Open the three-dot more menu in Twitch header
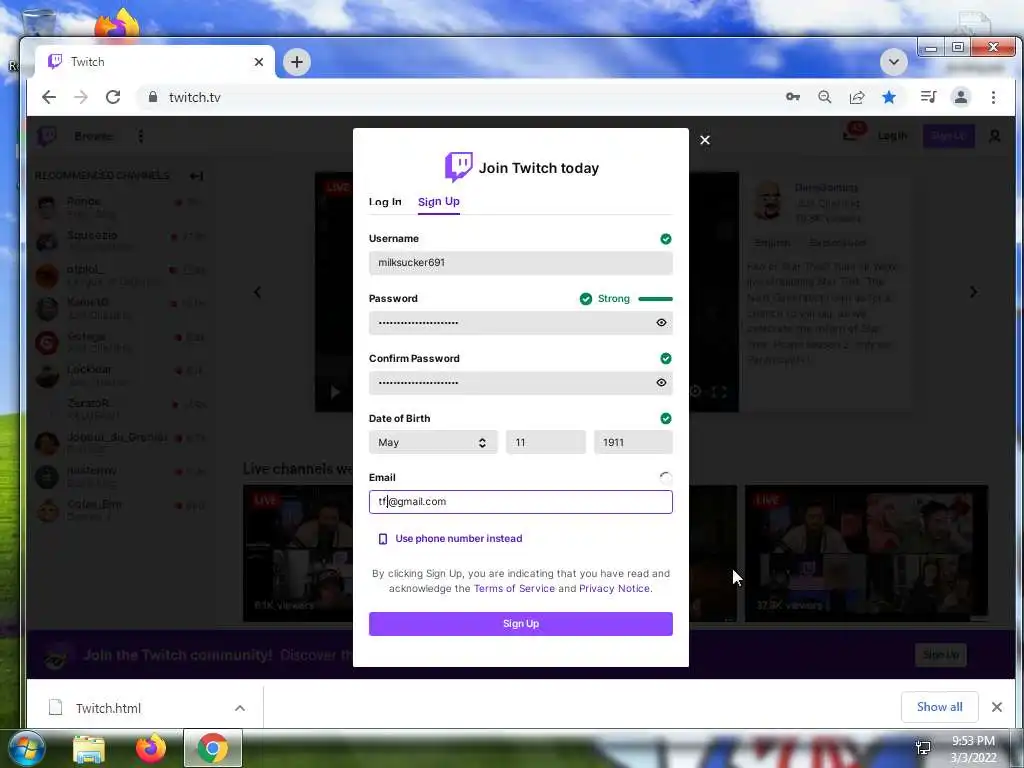This screenshot has width=1024, height=768. [140, 136]
